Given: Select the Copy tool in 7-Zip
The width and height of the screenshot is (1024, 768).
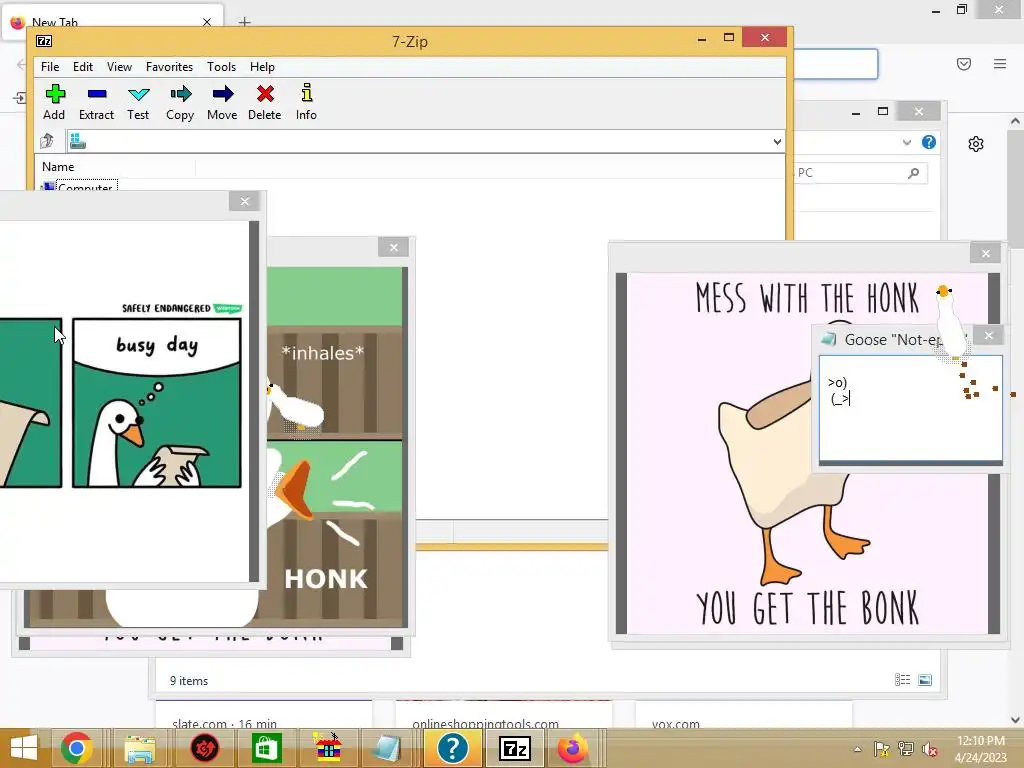Looking at the screenshot, I should coord(180,102).
